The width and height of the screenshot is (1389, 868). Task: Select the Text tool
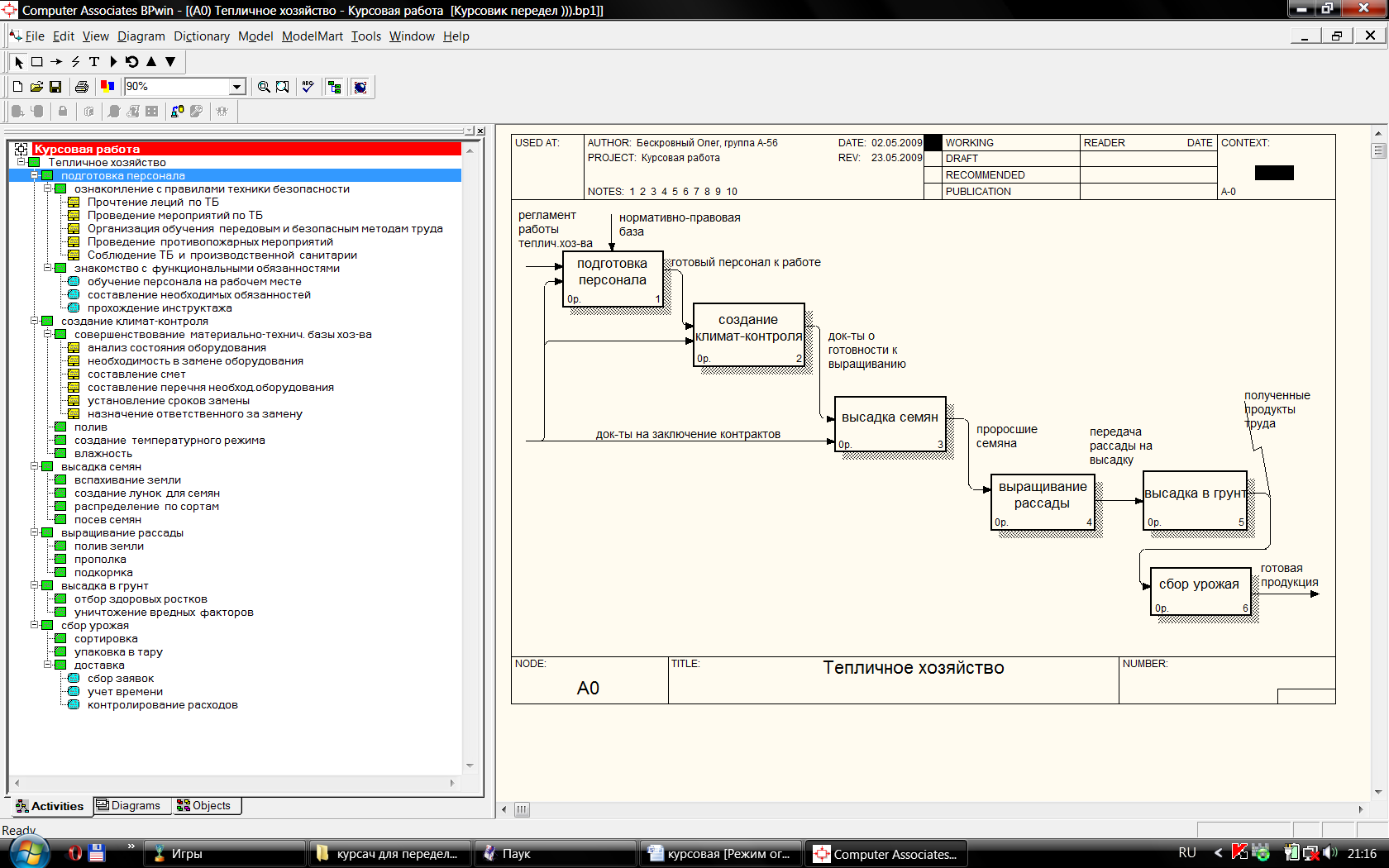click(x=94, y=62)
